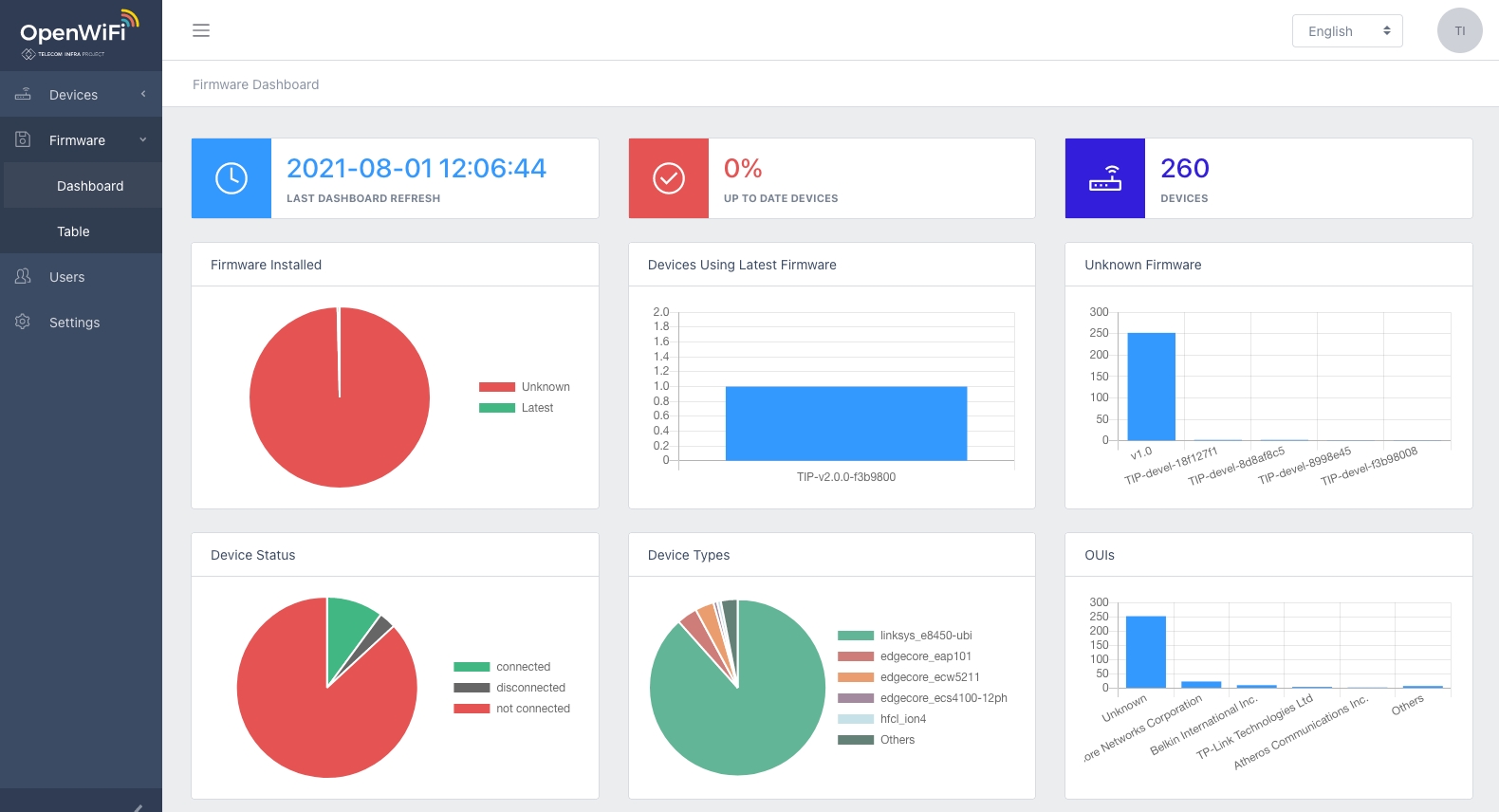Expand the Devices sidebar menu
Image resolution: width=1499 pixels, height=812 pixels.
click(x=81, y=95)
